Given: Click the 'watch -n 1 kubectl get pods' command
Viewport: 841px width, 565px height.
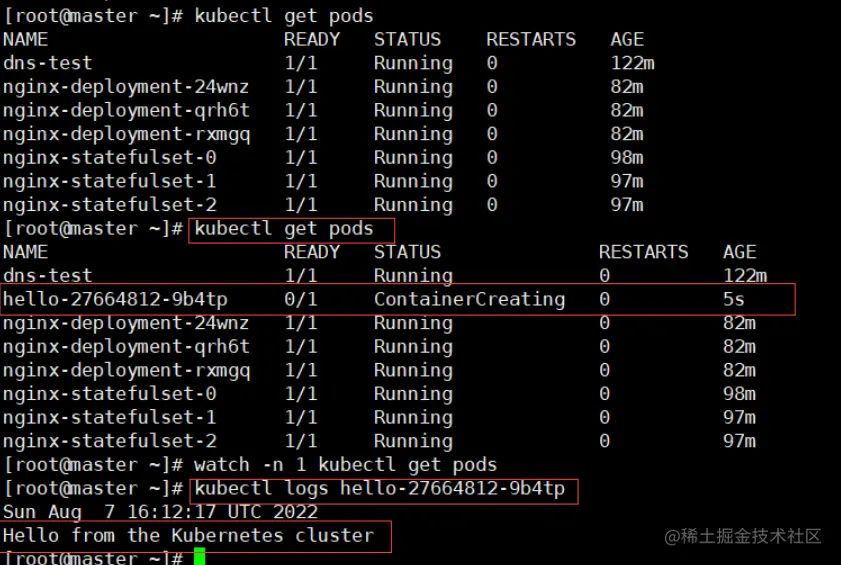Looking at the screenshot, I should (345, 465).
